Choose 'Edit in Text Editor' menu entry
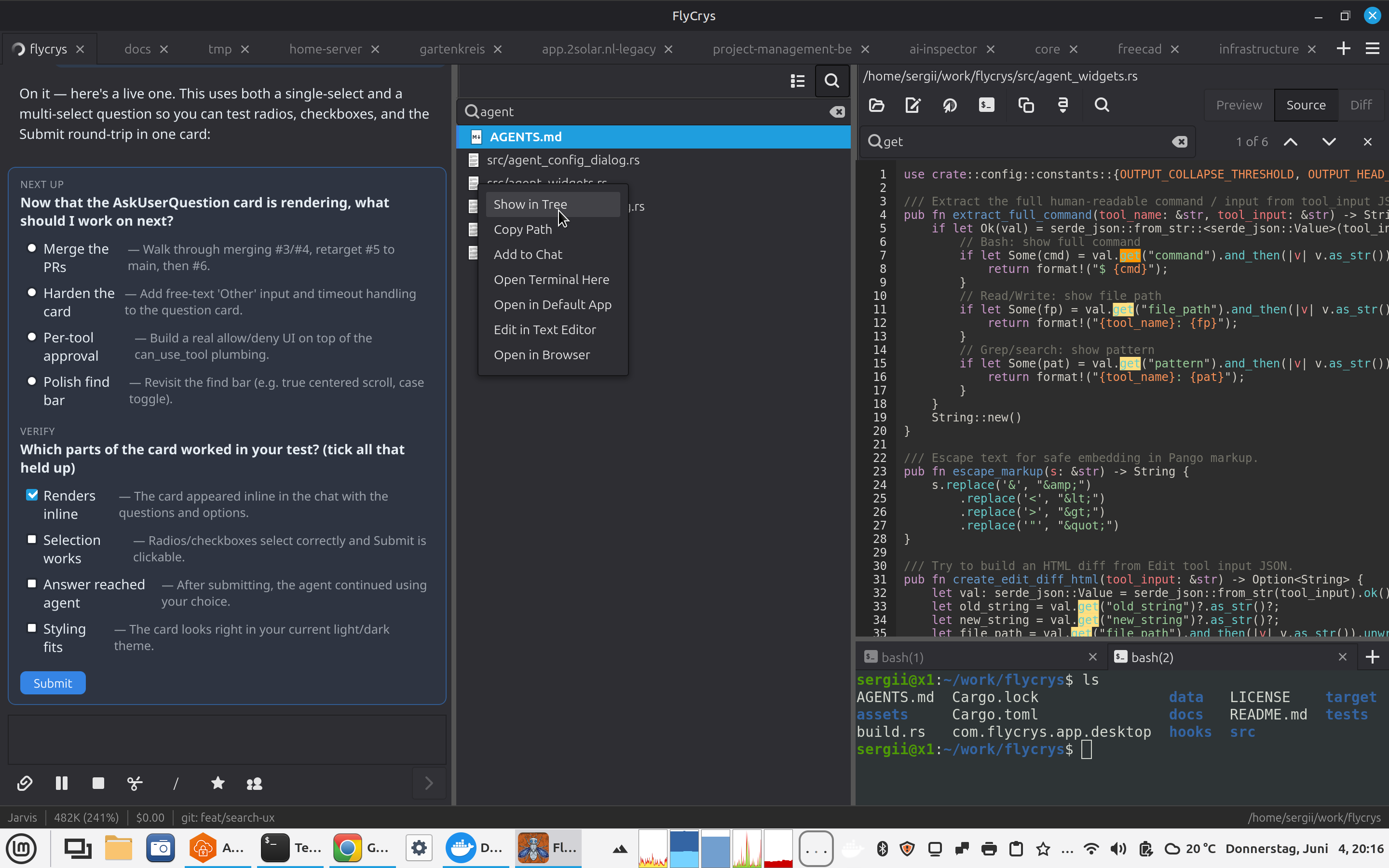 [x=553, y=329]
